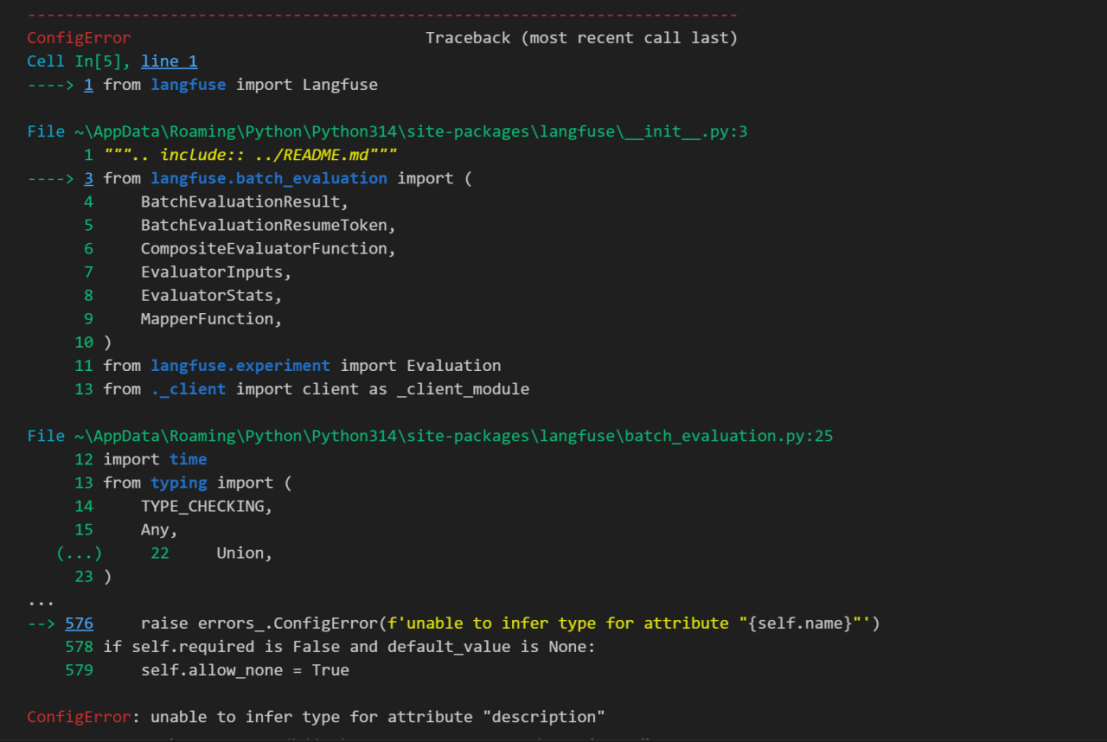Click 'EvaluatorInputs,' import line
This screenshot has height=742, width=1107.
pyautogui.click(x=216, y=272)
